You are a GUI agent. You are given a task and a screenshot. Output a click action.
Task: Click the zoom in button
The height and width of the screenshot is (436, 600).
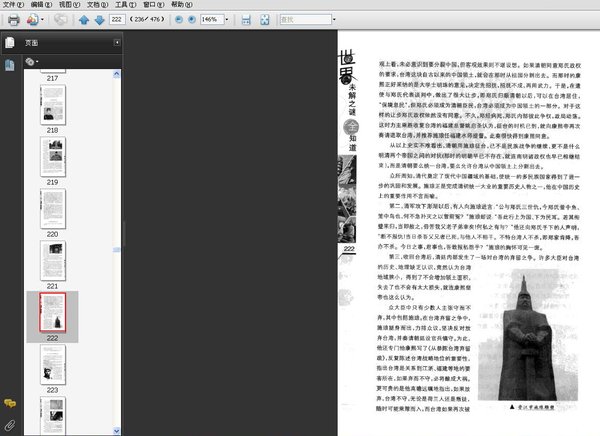(192, 19)
